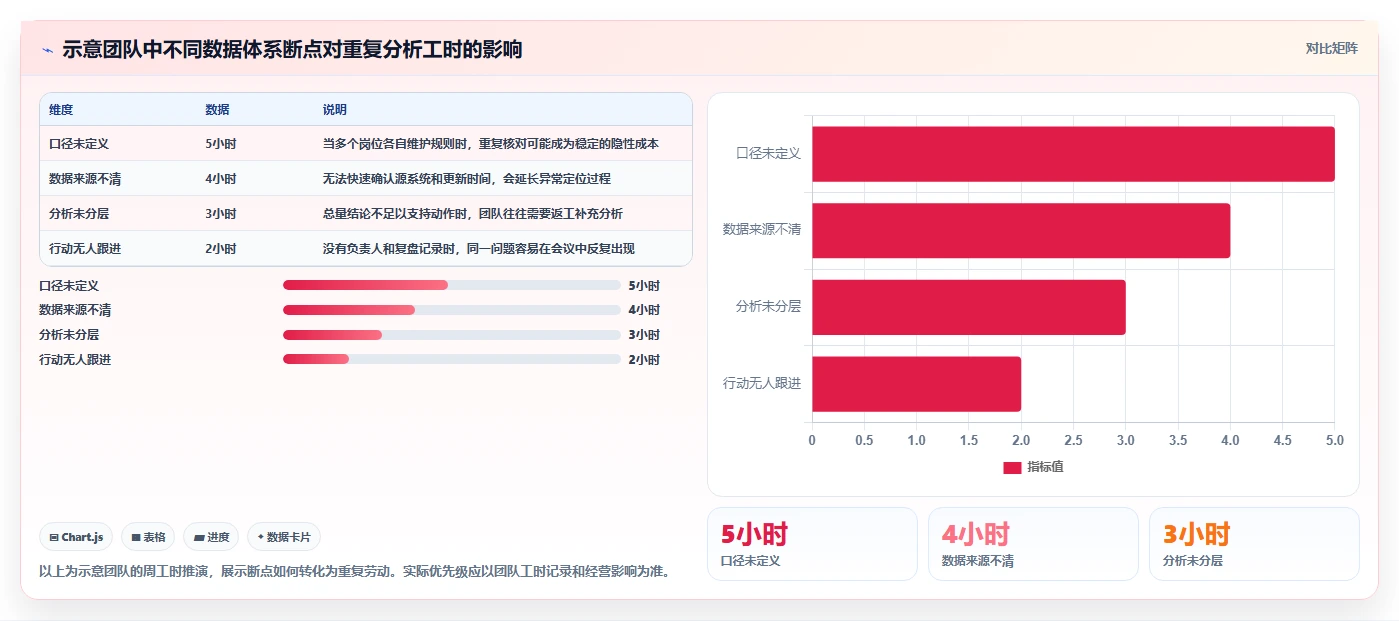The image size is (1399, 621).
Task: Click the 口径未定义 chart bar
Action: 1073,154
